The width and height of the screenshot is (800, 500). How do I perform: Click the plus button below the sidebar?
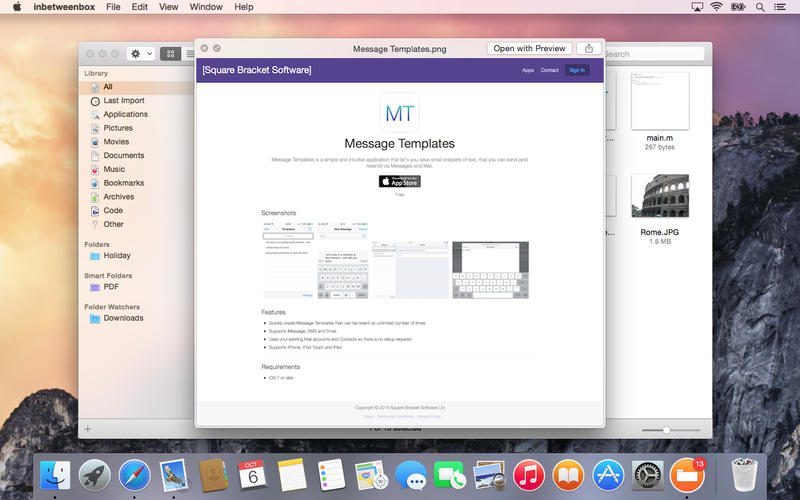pyautogui.click(x=88, y=429)
